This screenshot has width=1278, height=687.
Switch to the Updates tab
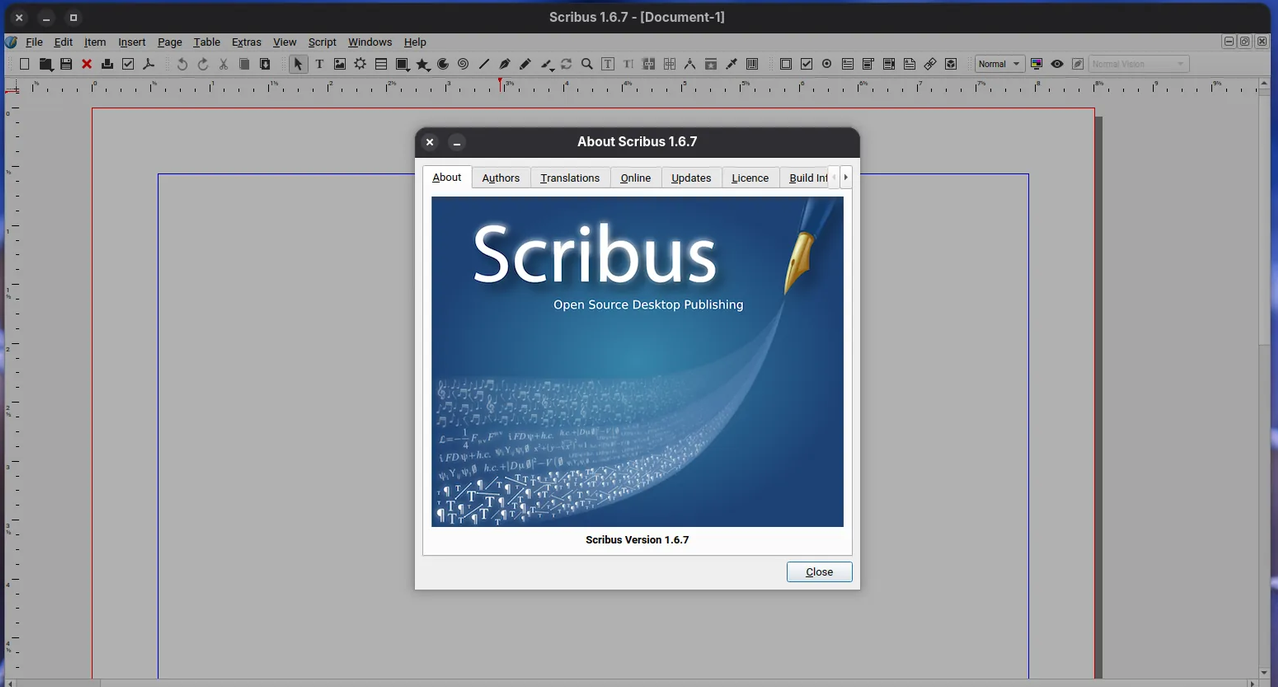pyautogui.click(x=691, y=178)
